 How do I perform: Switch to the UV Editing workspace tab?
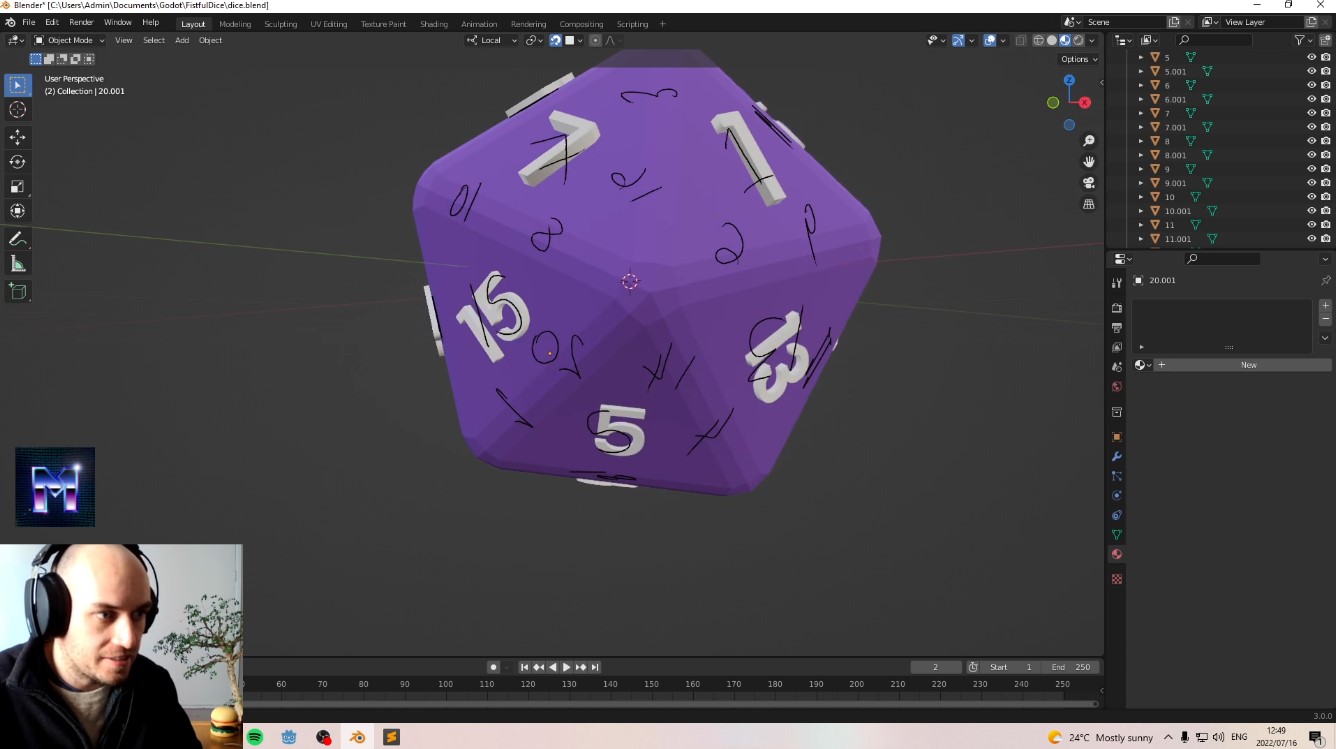pyautogui.click(x=329, y=24)
